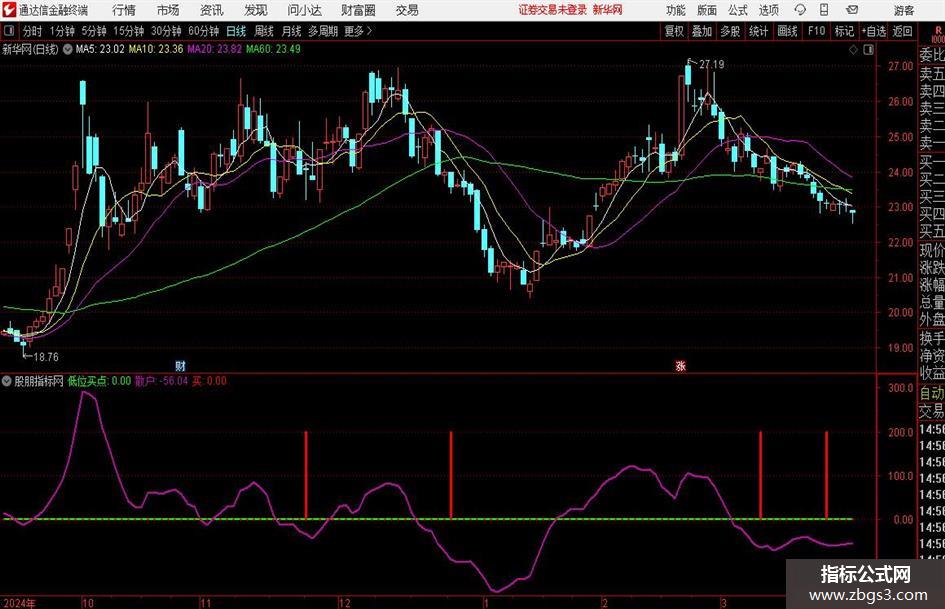Open F10 company information
This screenshot has width=945, height=609.
(x=816, y=31)
